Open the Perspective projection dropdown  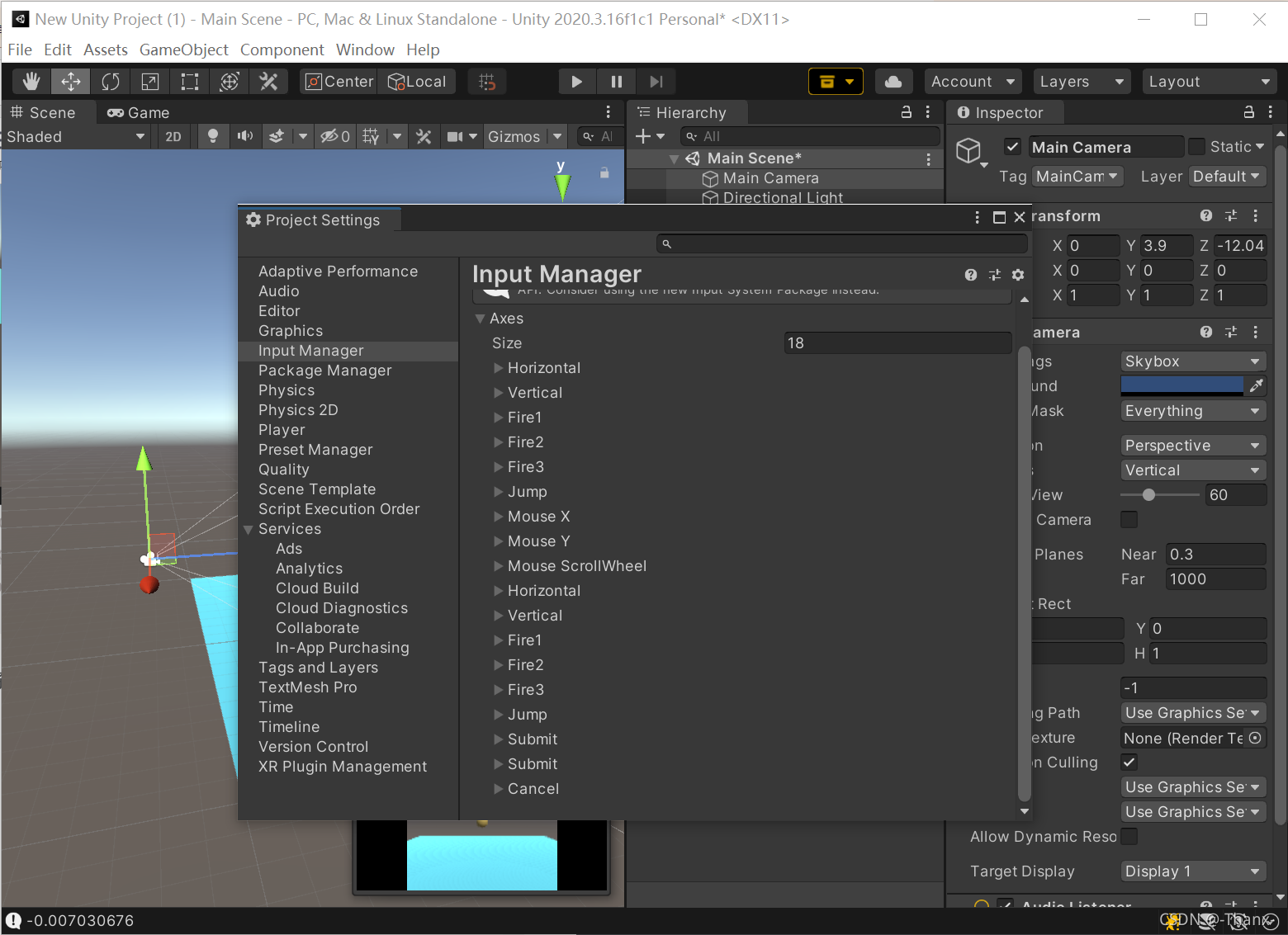coord(1193,446)
